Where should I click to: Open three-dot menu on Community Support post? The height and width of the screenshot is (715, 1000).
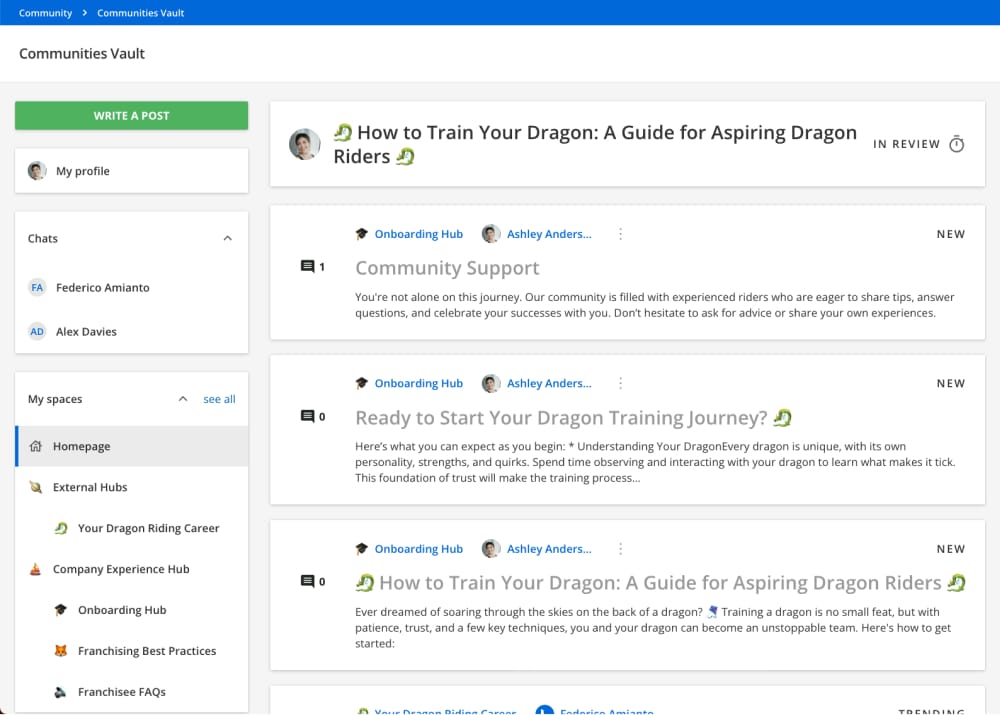[x=620, y=234]
